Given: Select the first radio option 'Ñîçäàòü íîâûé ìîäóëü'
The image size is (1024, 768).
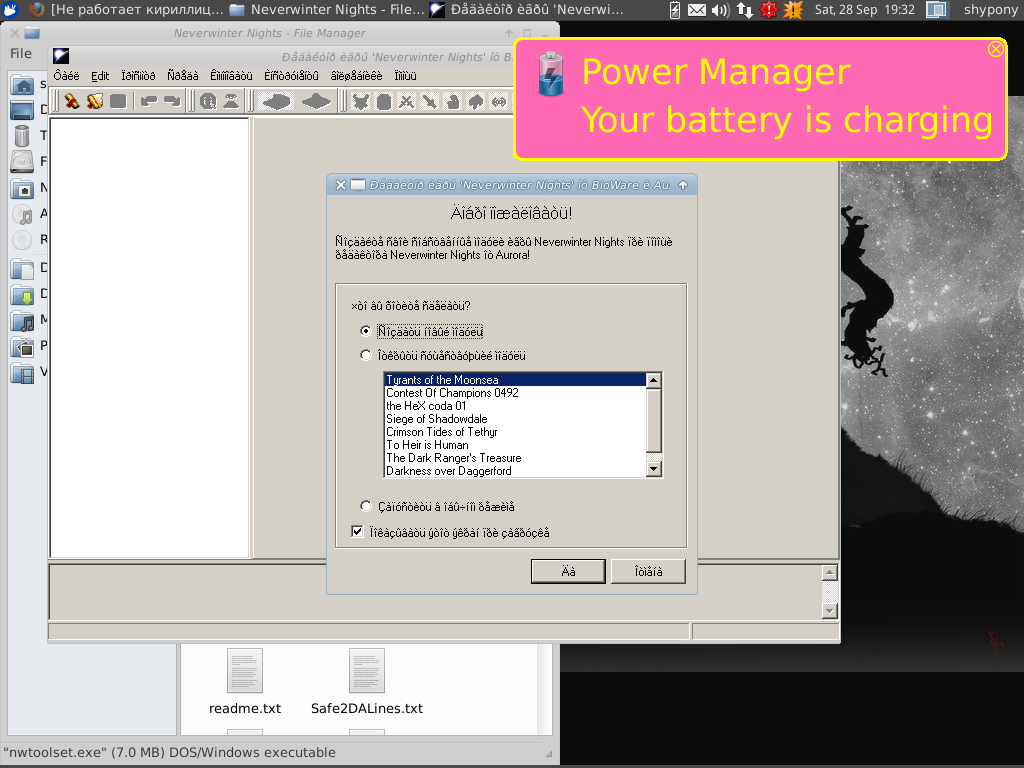Looking at the screenshot, I should click(x=421, y=332).
